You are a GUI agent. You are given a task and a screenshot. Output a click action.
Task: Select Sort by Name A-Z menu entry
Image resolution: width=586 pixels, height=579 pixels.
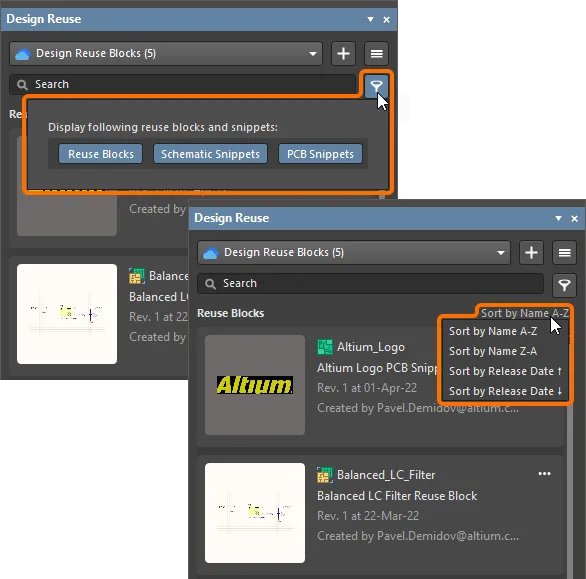click(493, 331)
